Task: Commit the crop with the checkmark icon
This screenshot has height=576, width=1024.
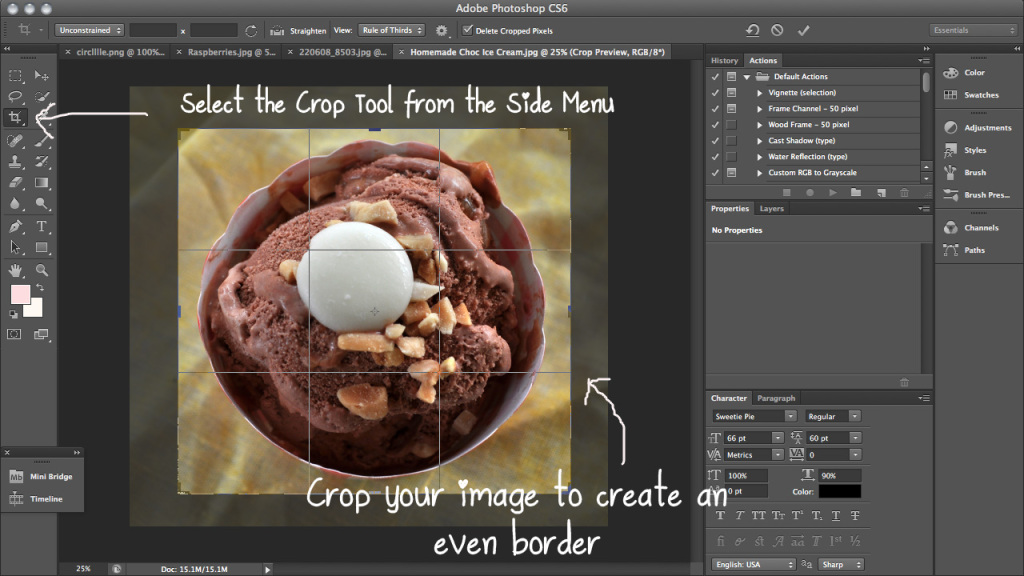Action: [803, 31]
